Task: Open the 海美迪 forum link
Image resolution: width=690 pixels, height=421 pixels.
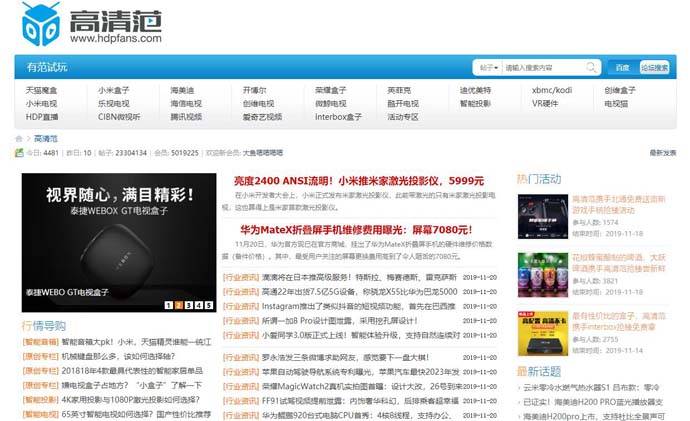Action: coord(182,90)
